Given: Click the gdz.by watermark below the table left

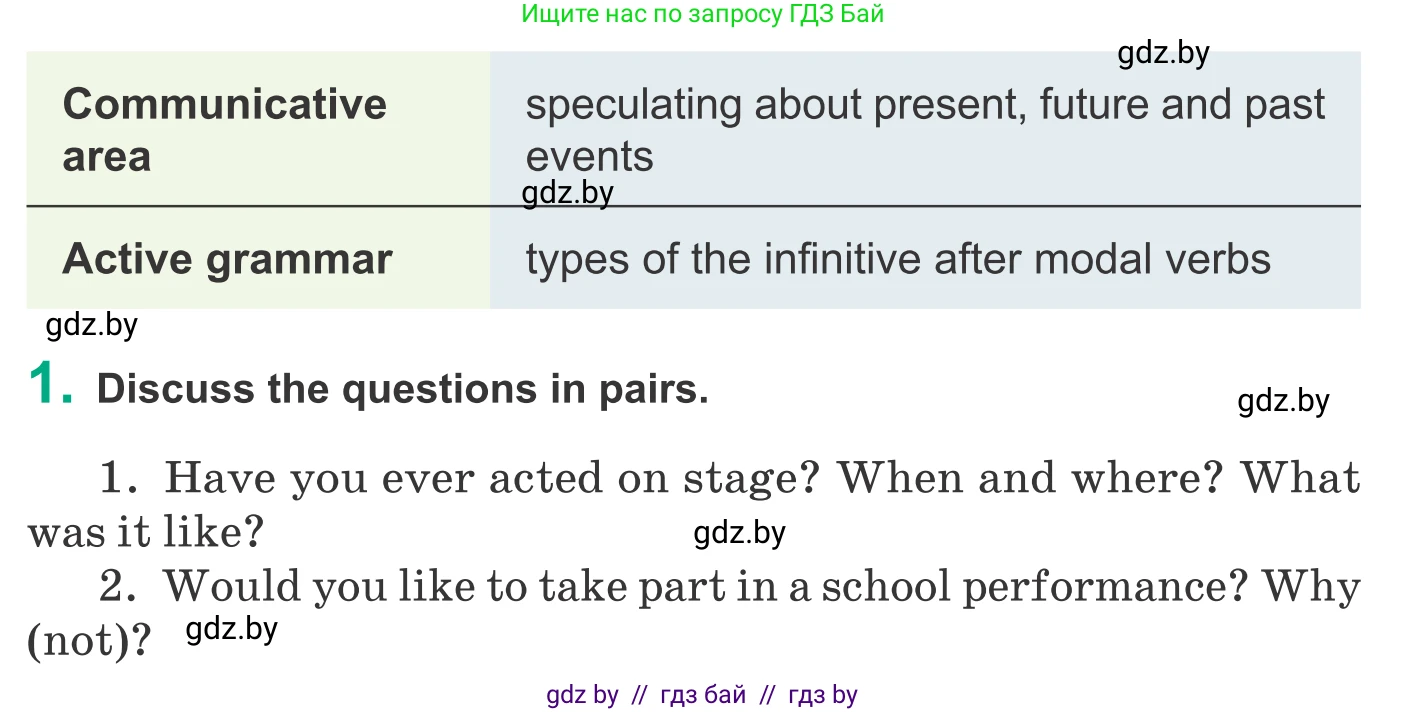Looking at the screenshot, I should [x=92, y=324].
